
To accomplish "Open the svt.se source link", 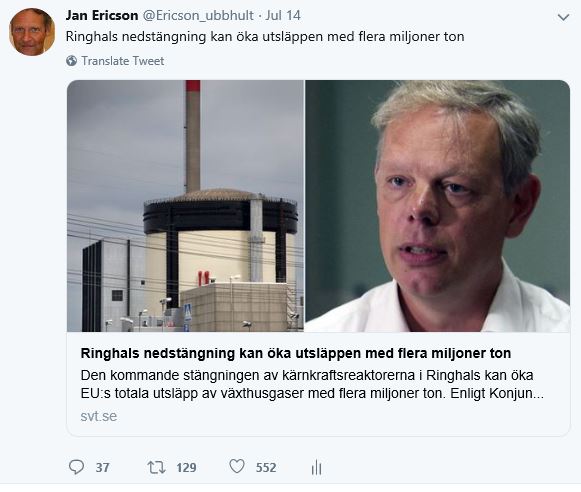I will (99, 416).
